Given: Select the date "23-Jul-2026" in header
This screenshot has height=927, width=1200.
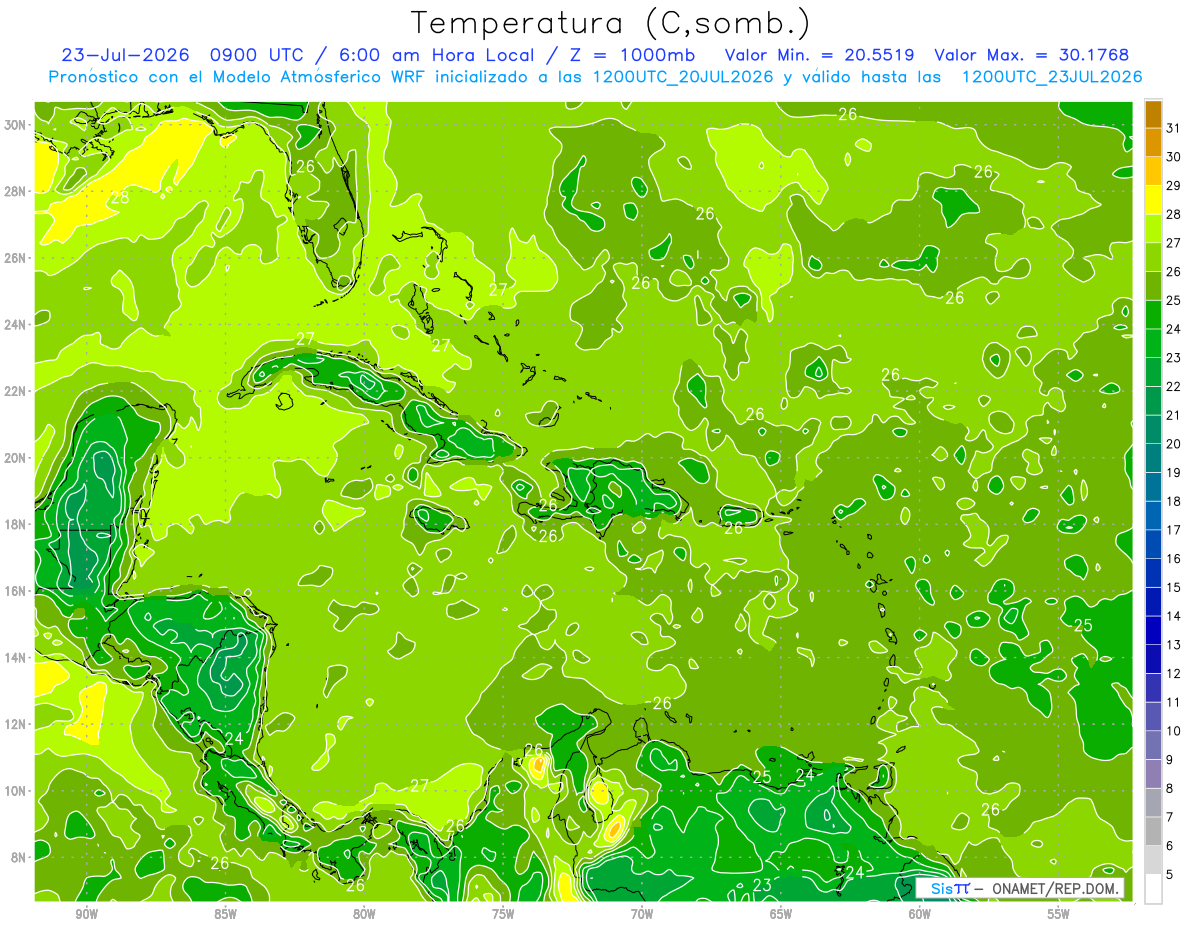Looking at the screenshot, I should (x=125, y=54).
